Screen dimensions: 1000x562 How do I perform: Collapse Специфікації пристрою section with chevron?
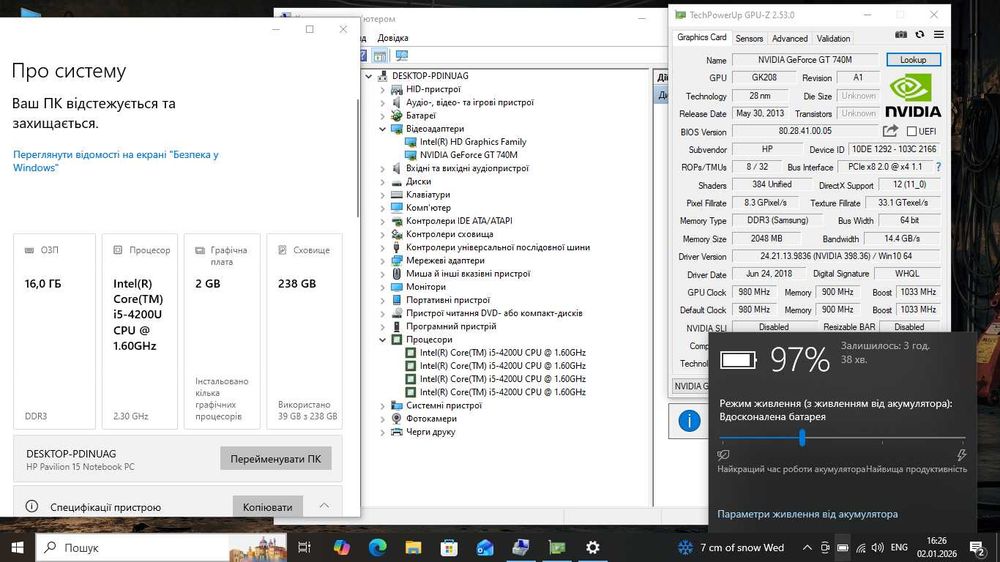324,505
